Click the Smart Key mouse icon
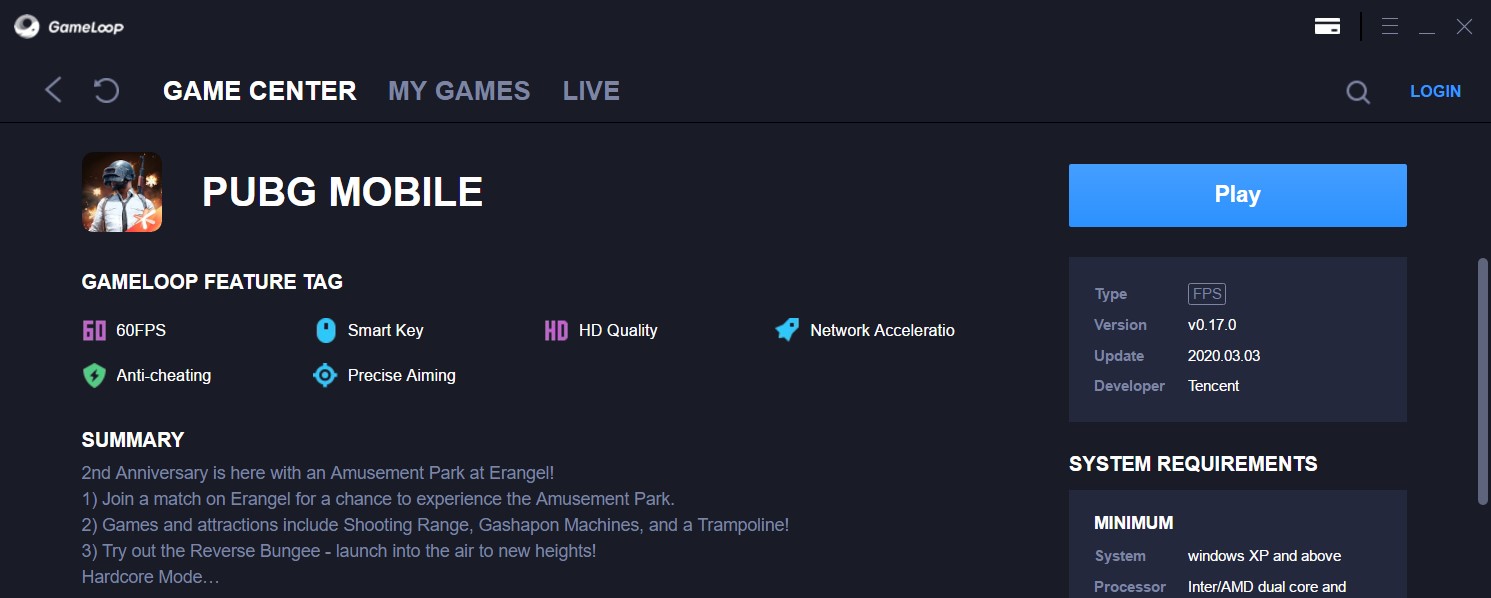This screenshot has height=598, width=1491. click(x=325, y=330)
